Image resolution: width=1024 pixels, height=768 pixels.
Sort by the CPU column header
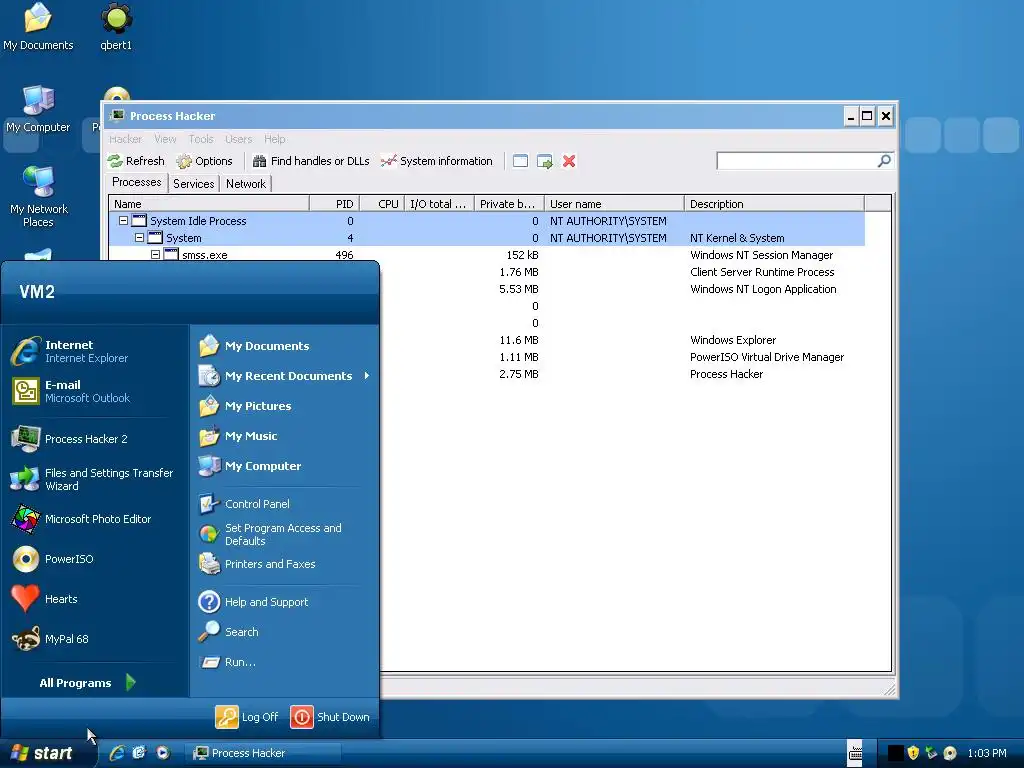(382, 204)
